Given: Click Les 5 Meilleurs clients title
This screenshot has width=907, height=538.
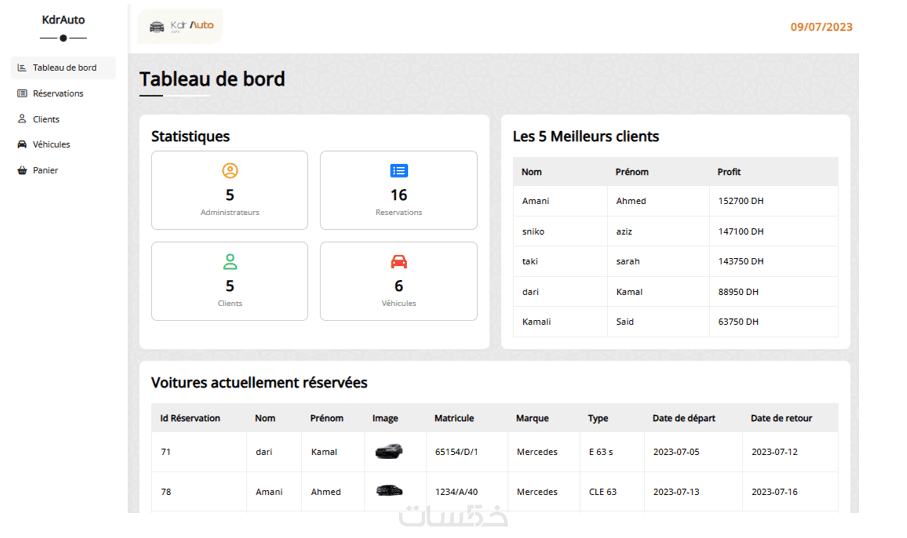Looking at the screenshot, I should [x=586, y=137].
